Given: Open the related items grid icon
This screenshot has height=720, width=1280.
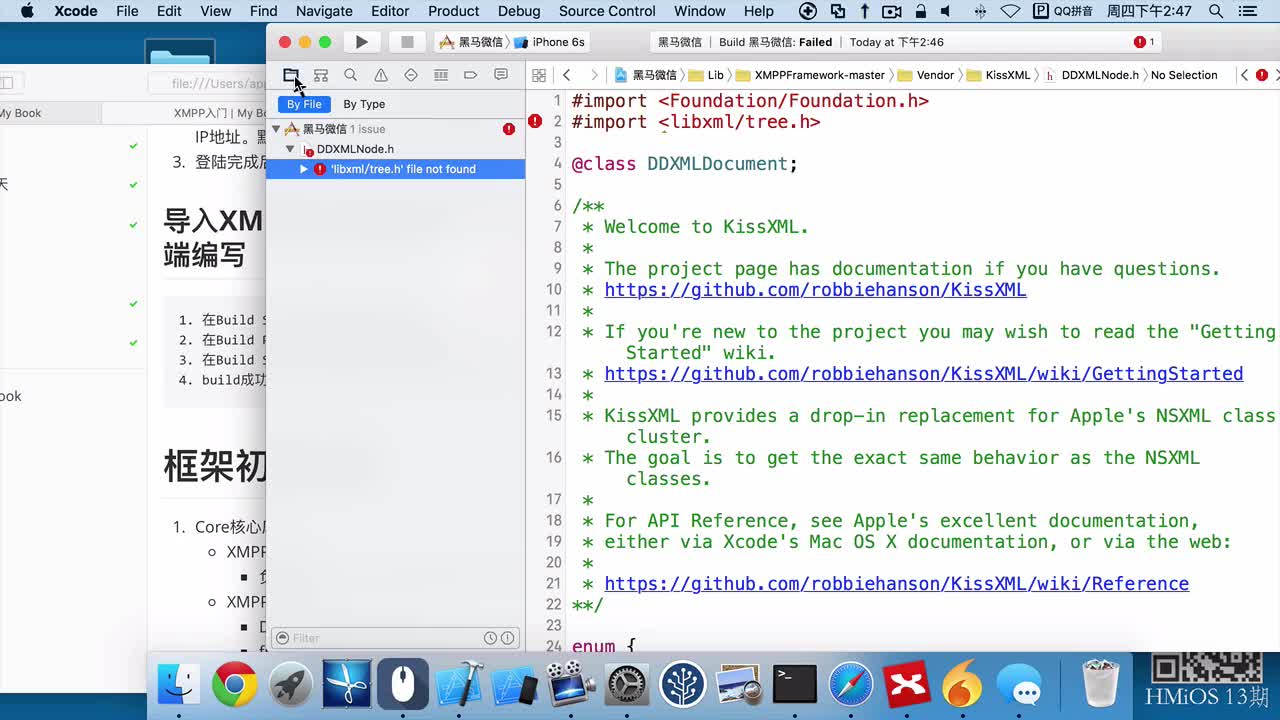Looking at the screenshot, I should click(x=539, y=75).
